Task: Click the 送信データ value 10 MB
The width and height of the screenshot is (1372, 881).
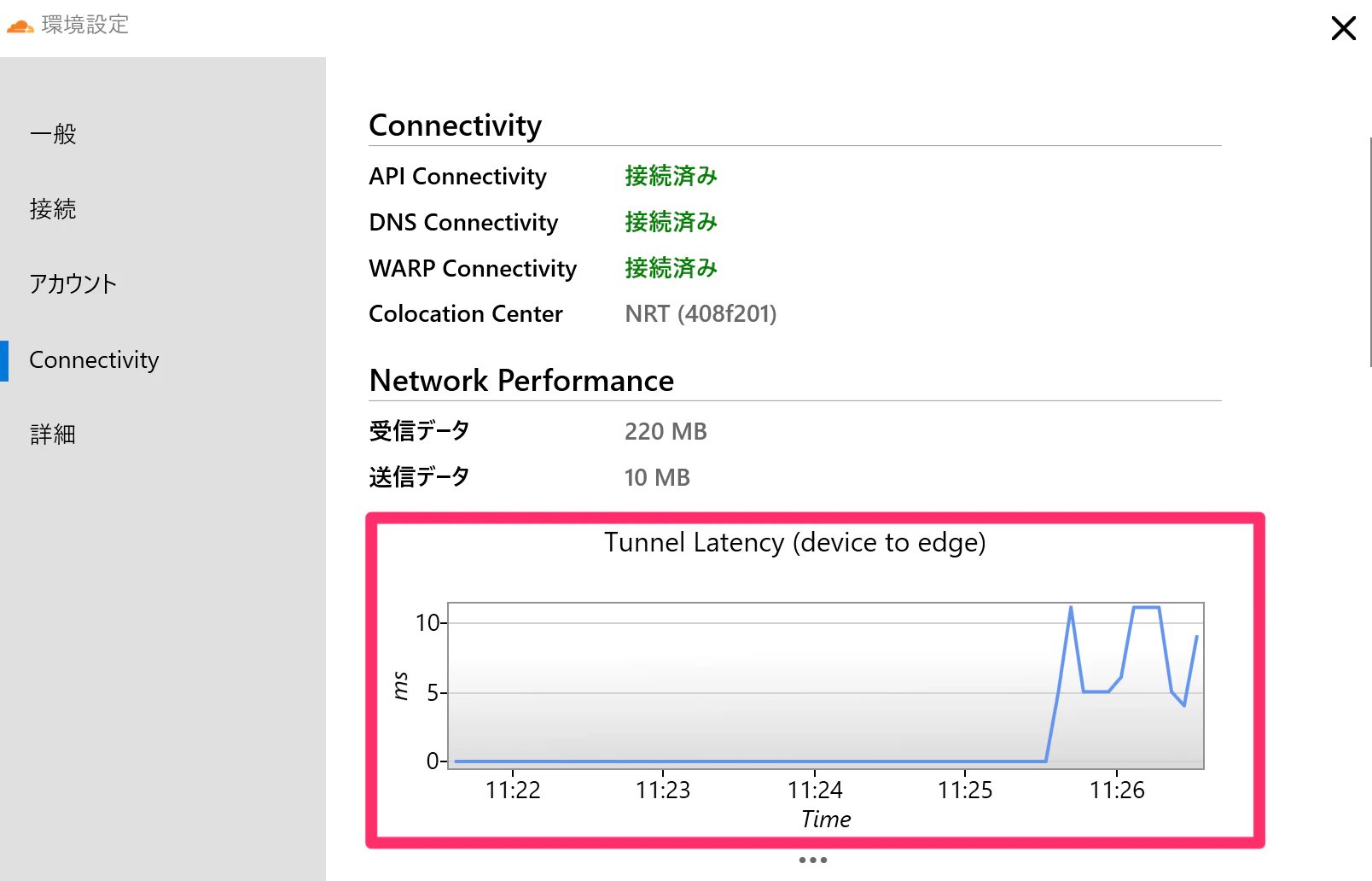Action: 657,478
